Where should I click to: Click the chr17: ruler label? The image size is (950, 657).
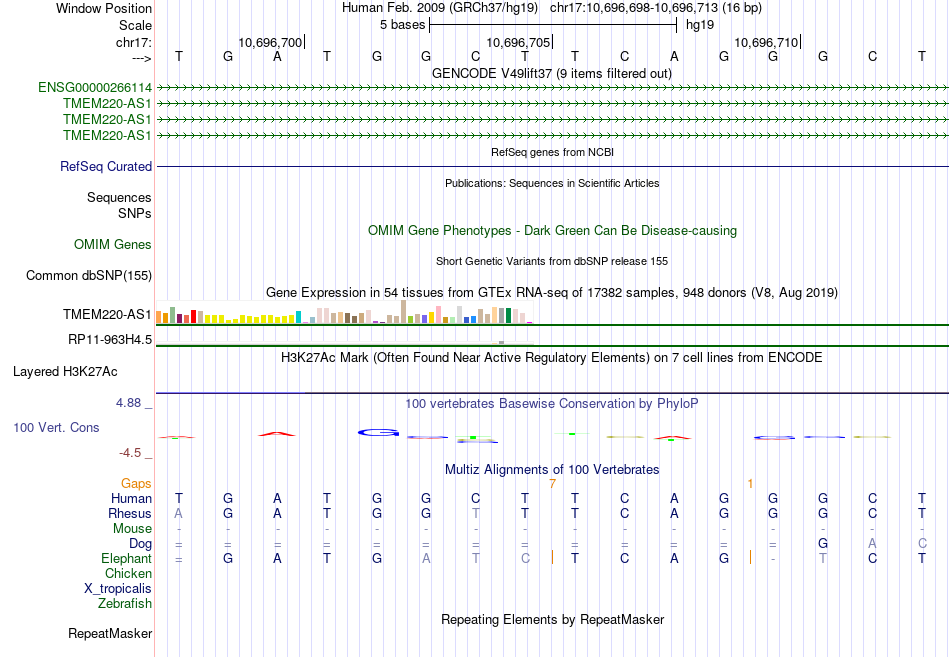tap(134, 42)
